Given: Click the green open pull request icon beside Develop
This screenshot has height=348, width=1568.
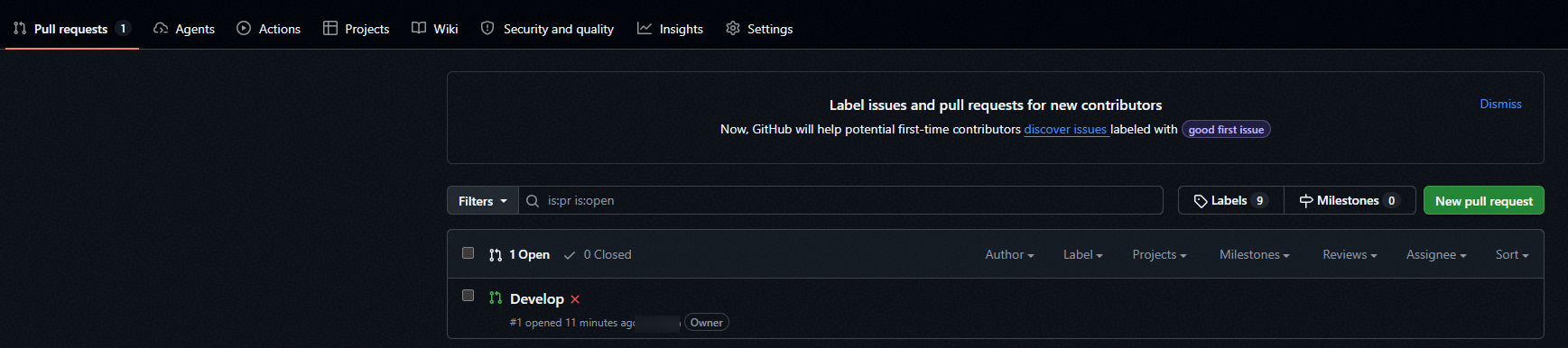Looking at the screenshot, I should tap(496, 298).
